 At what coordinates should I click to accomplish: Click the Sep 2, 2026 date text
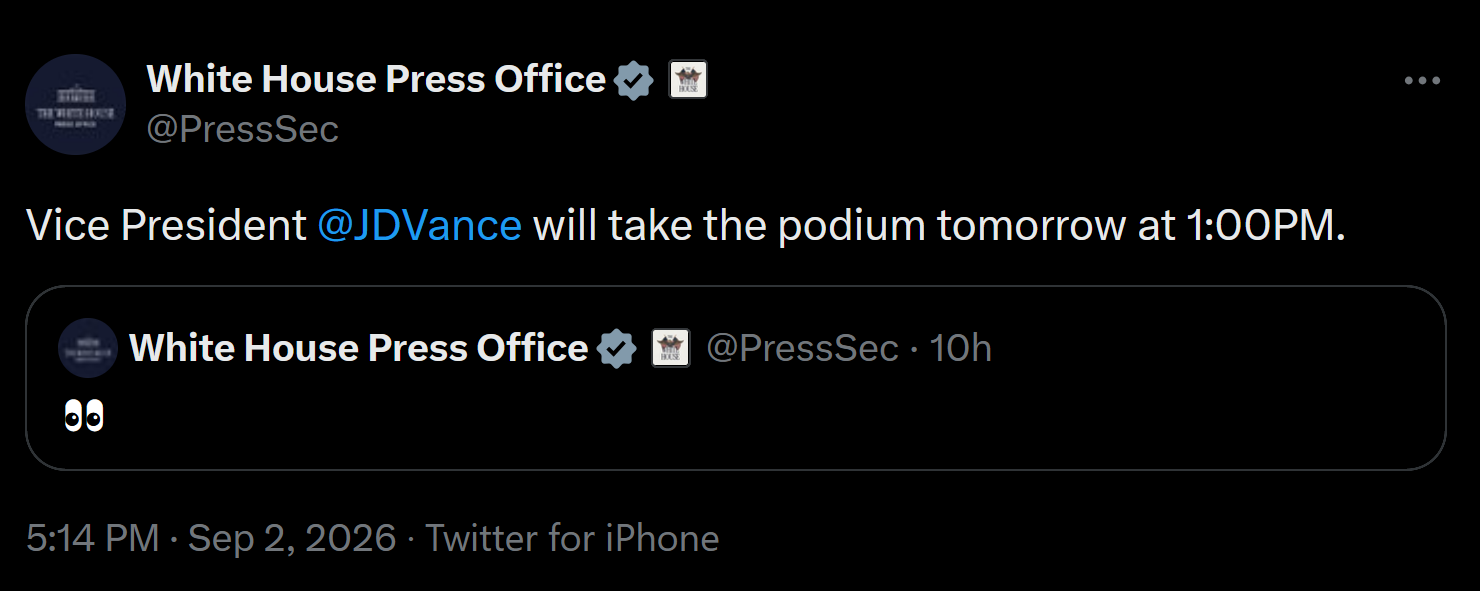pyautogui.click(x=292, y=538)
